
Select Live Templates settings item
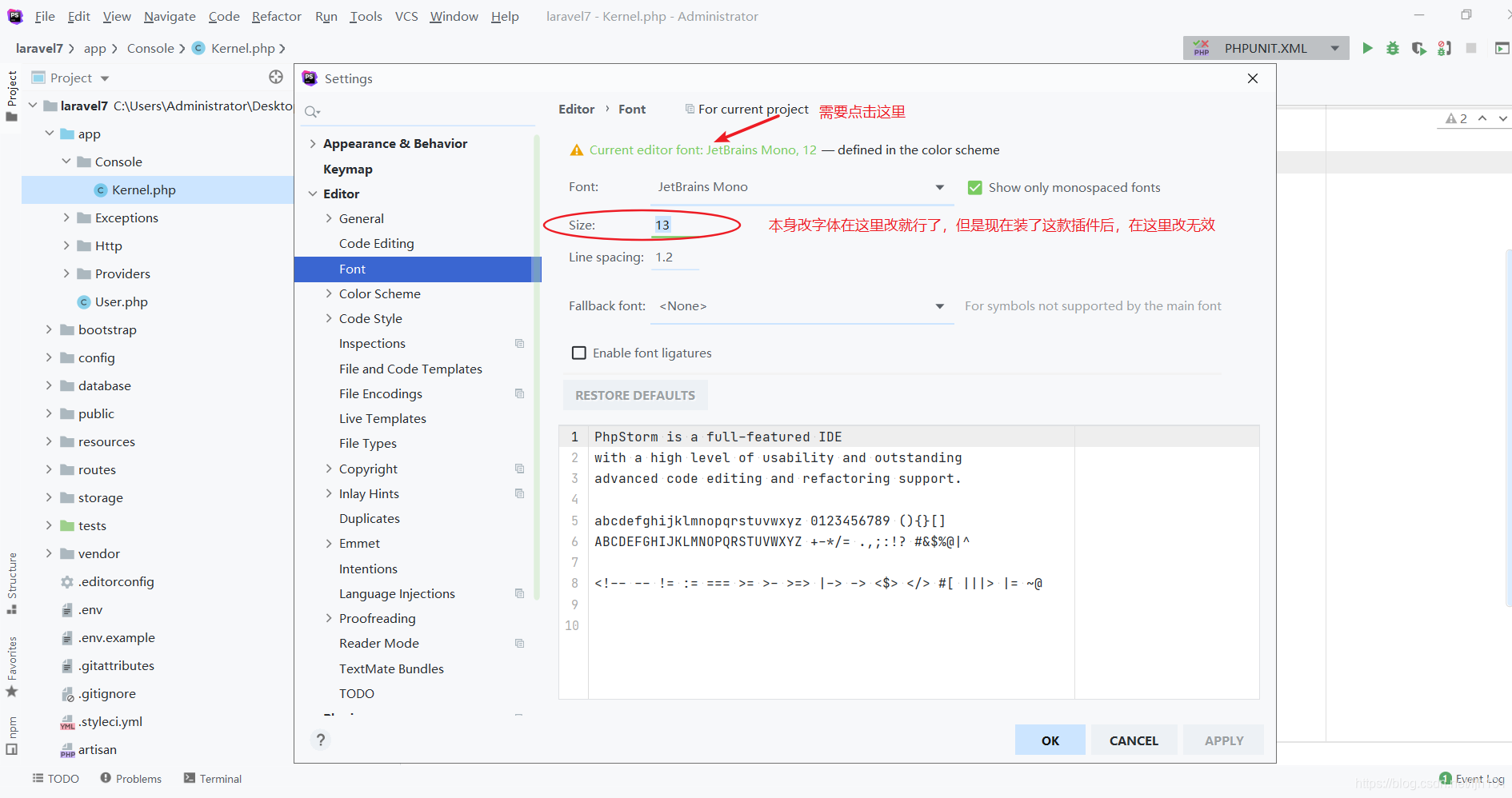point(382,418)
